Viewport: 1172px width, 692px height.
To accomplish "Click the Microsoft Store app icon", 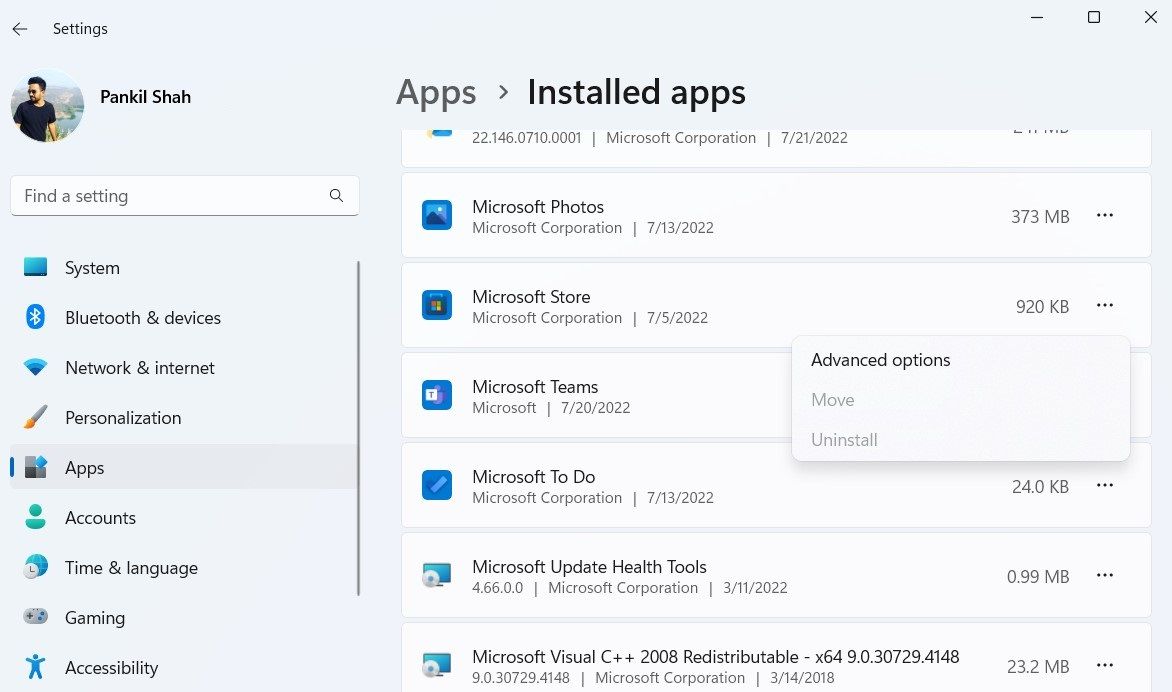I will click(x=437, y=305).
